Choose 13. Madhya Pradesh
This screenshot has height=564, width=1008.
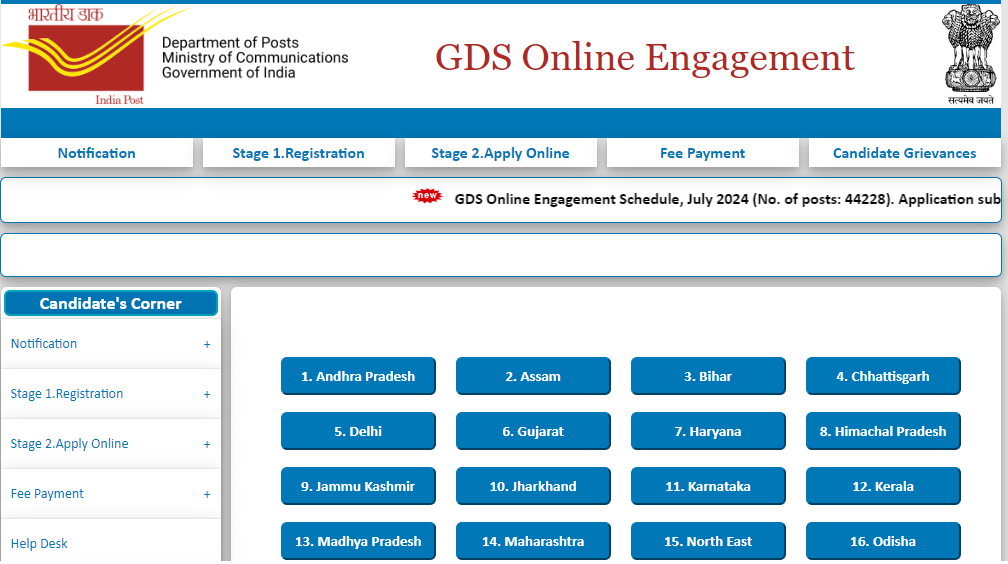[358, 541]
